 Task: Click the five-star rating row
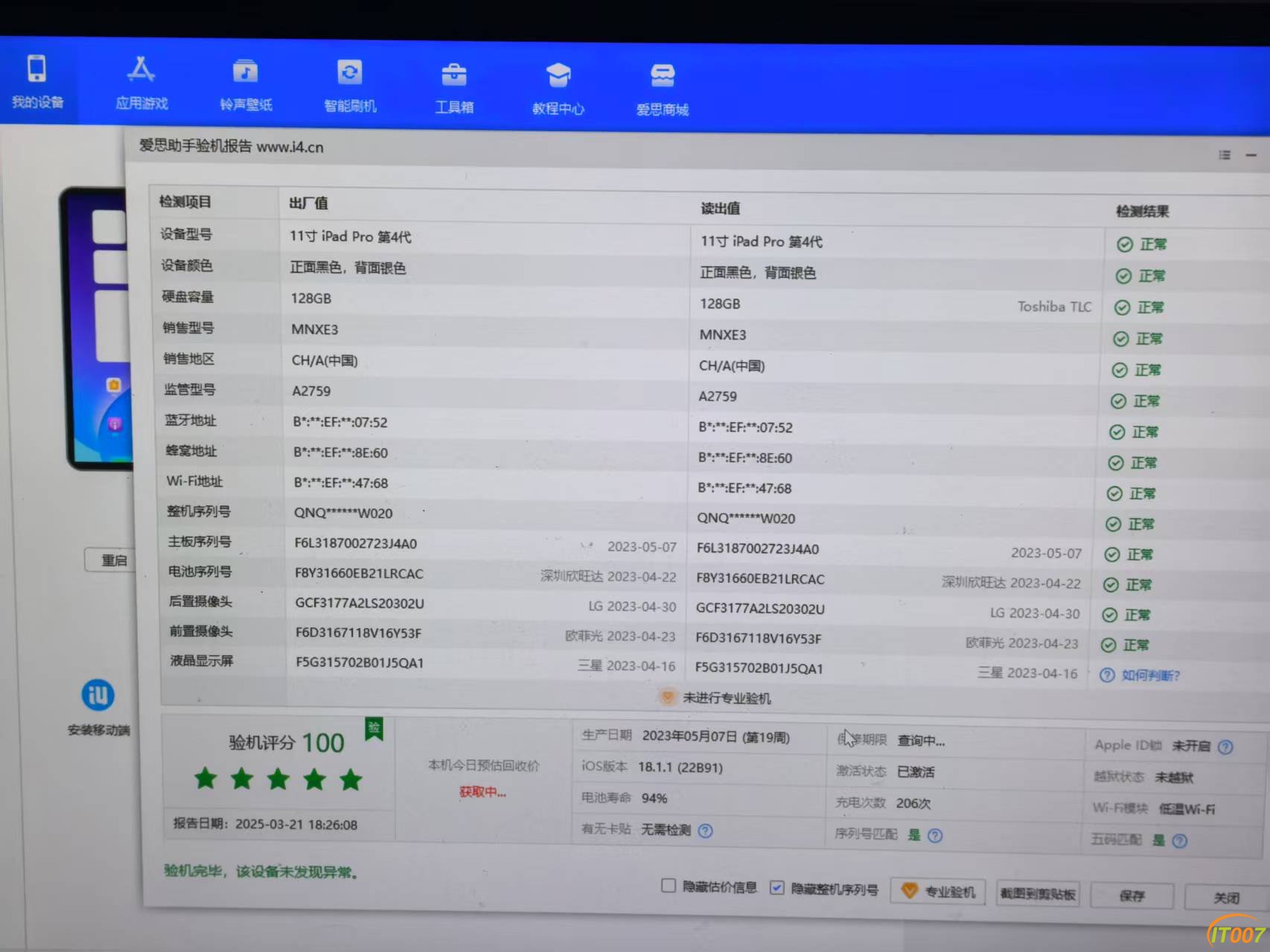(278, 779)
